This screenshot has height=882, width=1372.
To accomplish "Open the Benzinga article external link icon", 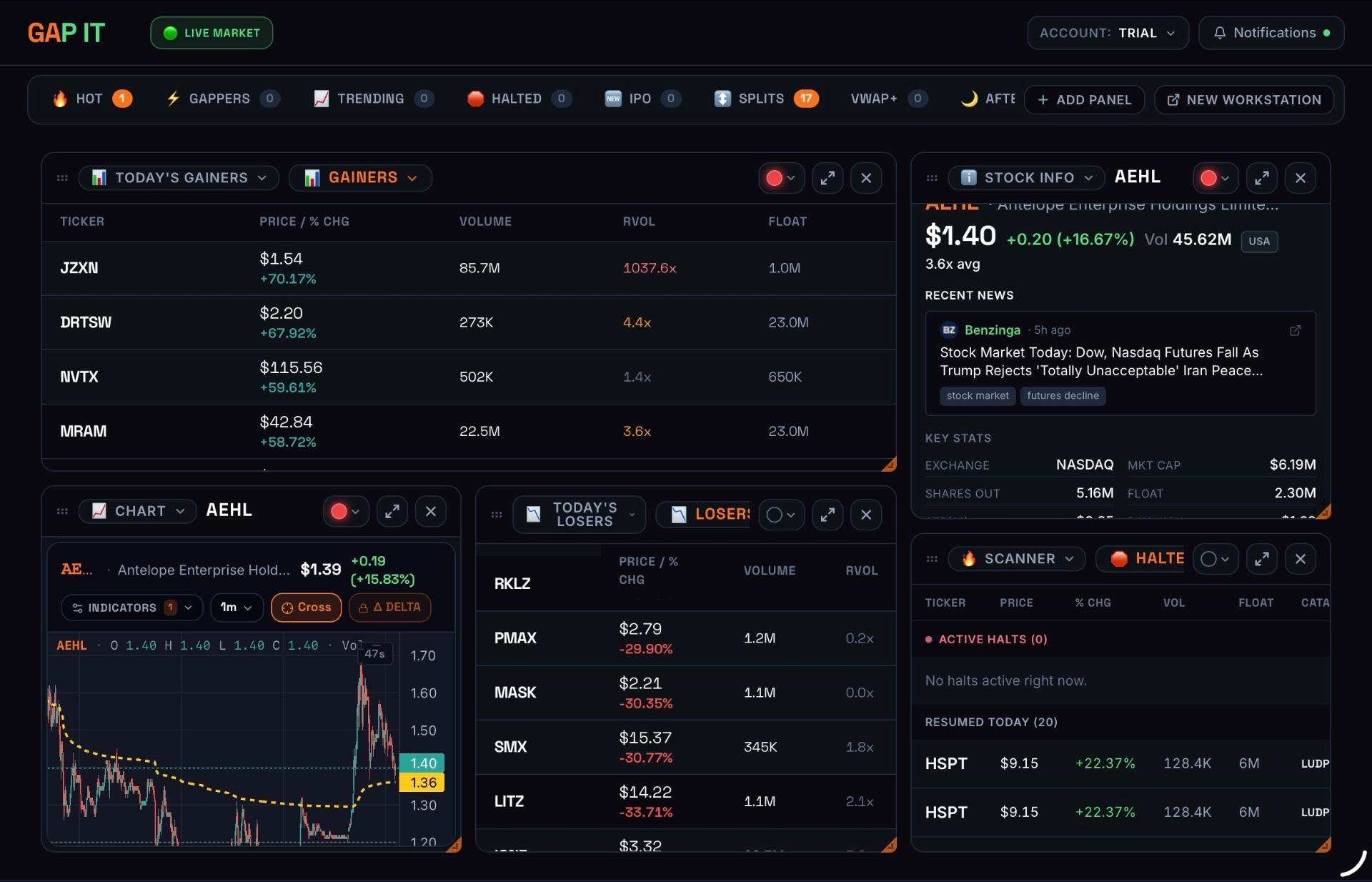I will tap(1295, 330).
